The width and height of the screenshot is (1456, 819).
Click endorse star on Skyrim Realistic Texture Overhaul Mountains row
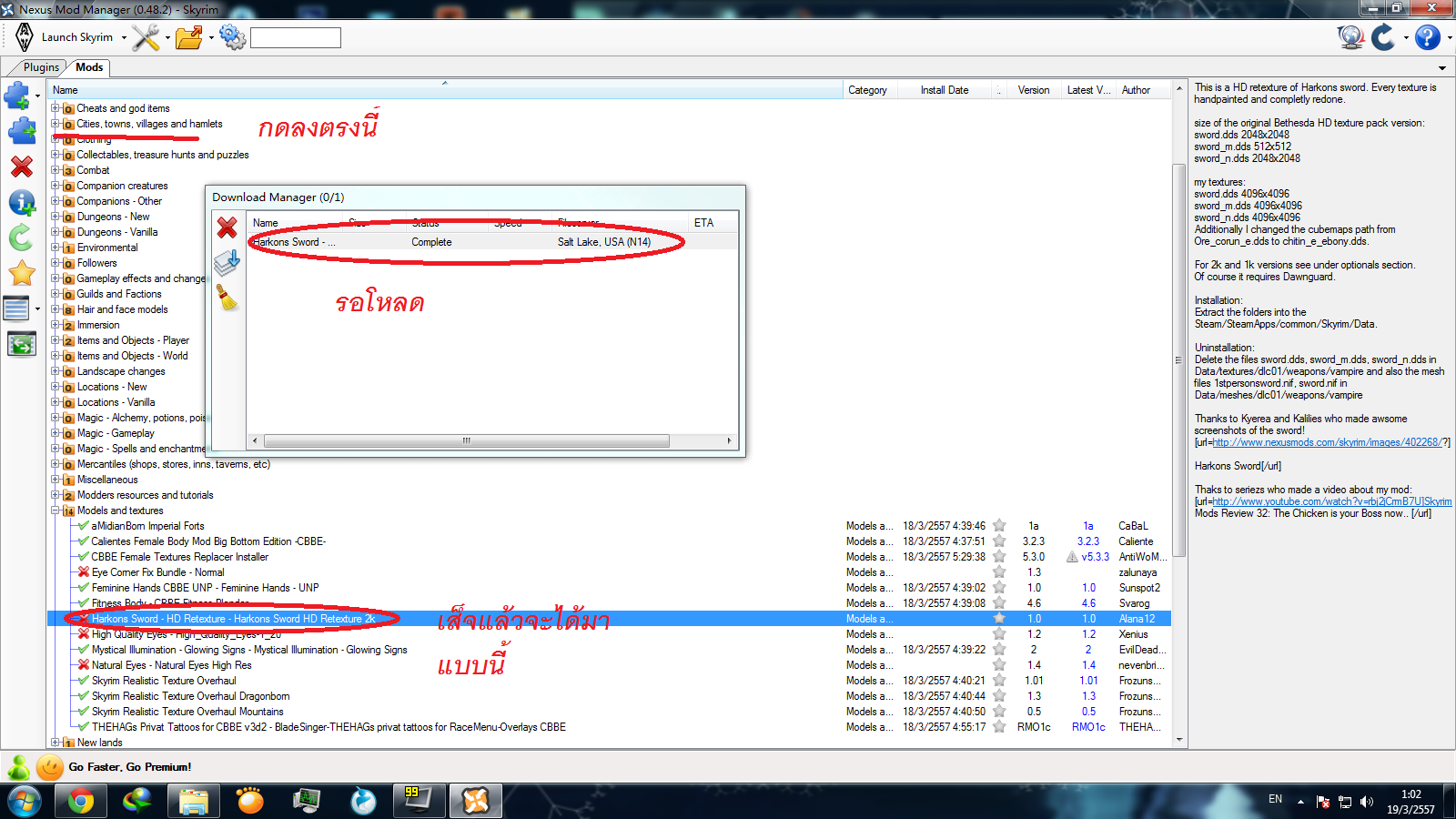pyautogui.click(x=999, y=712)
